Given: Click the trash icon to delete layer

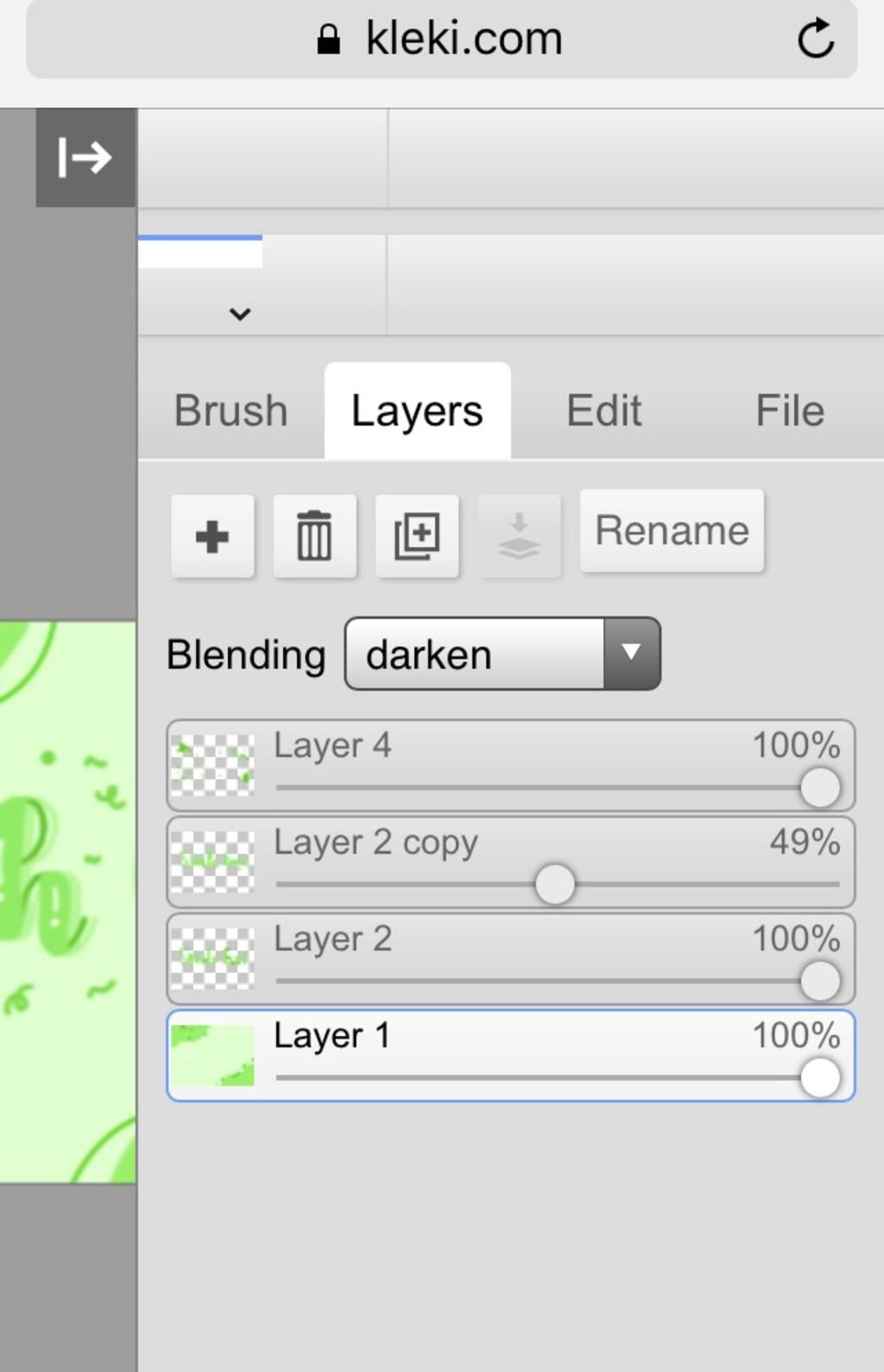Looking at the screenshot, I should (314, 536).
